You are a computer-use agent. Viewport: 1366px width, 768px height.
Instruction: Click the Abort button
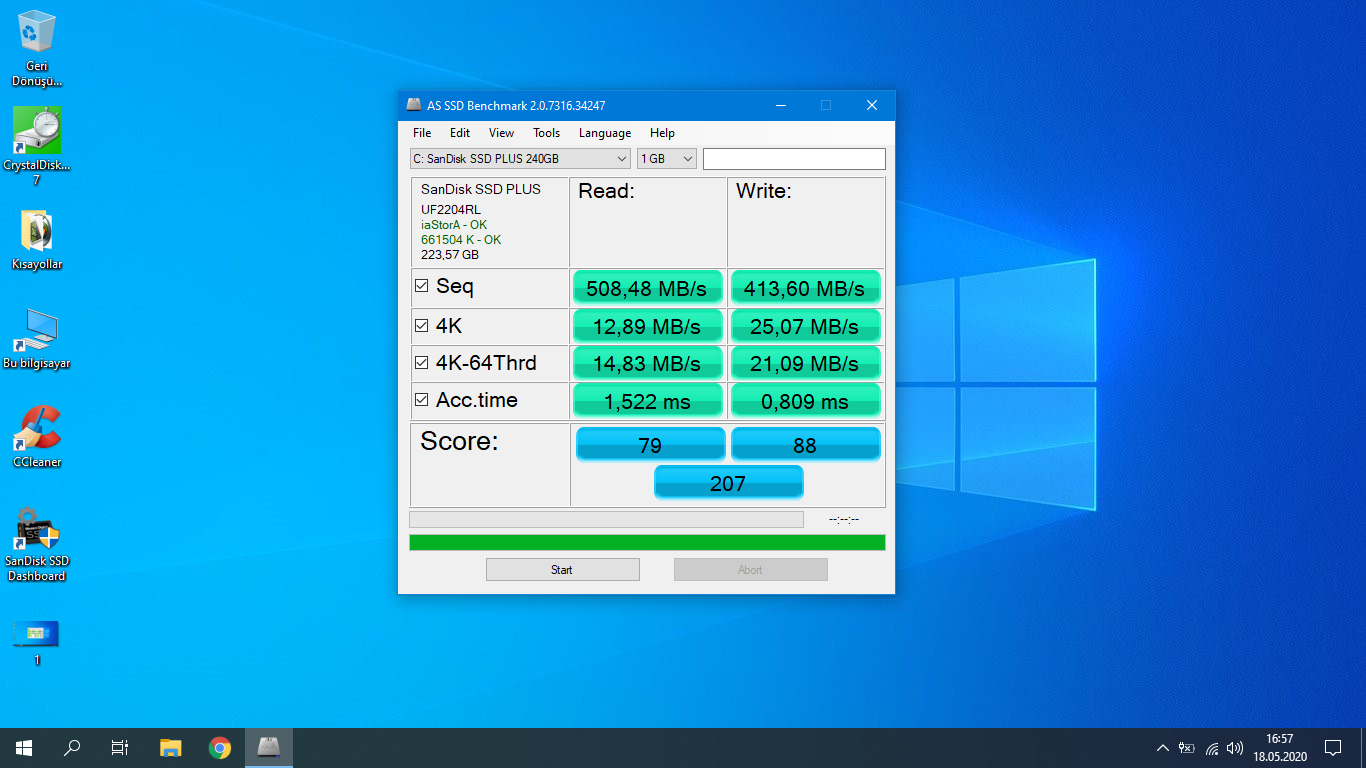751,570
